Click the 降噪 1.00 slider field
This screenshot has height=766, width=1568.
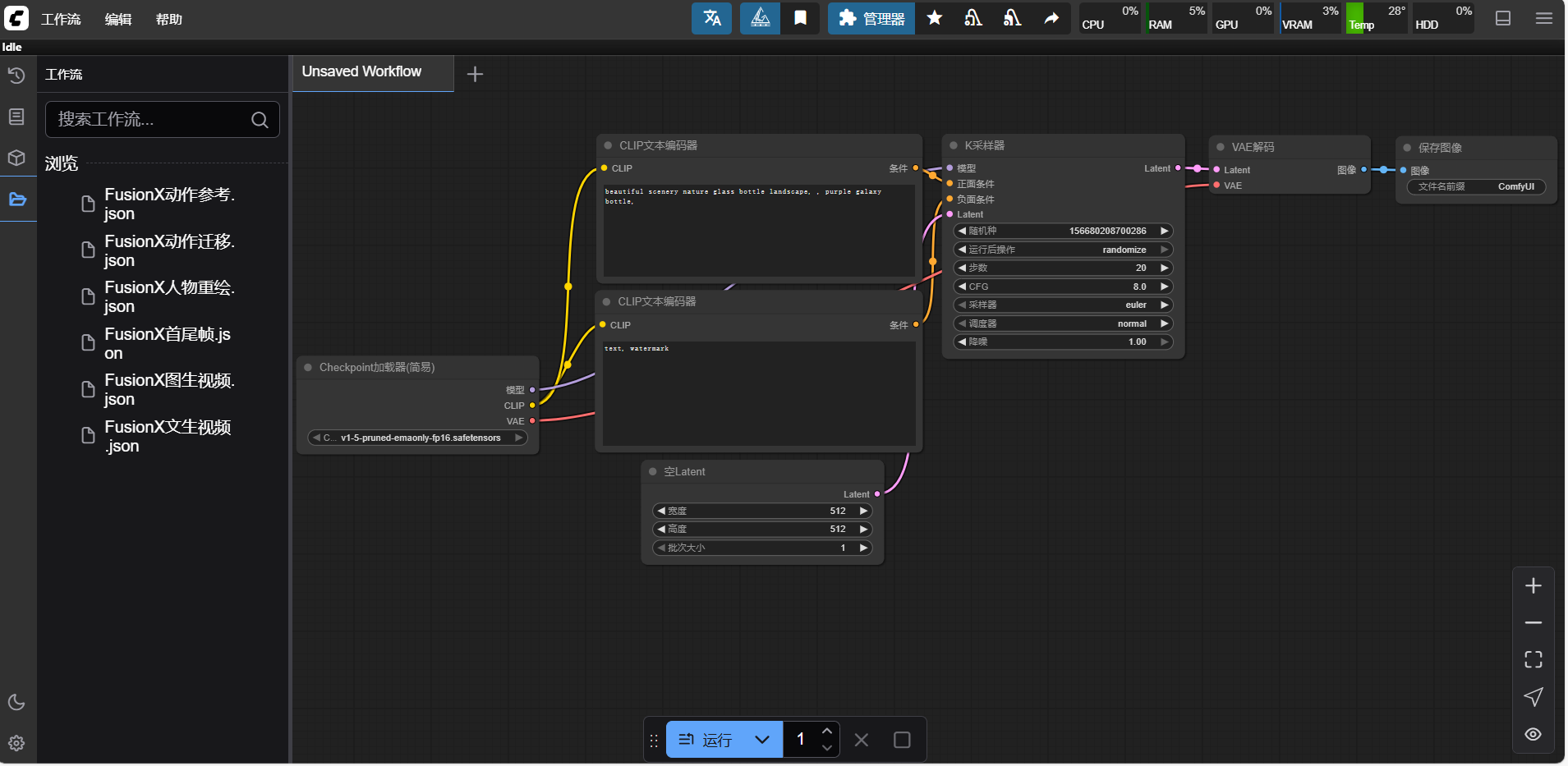[x=1063, y=342]
